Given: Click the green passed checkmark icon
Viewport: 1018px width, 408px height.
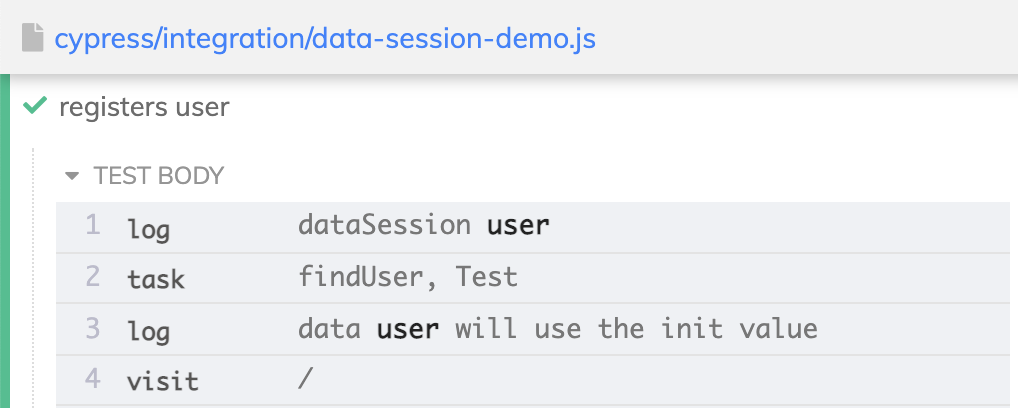Looking at the screenshot, I should click(x=34, y=105).
